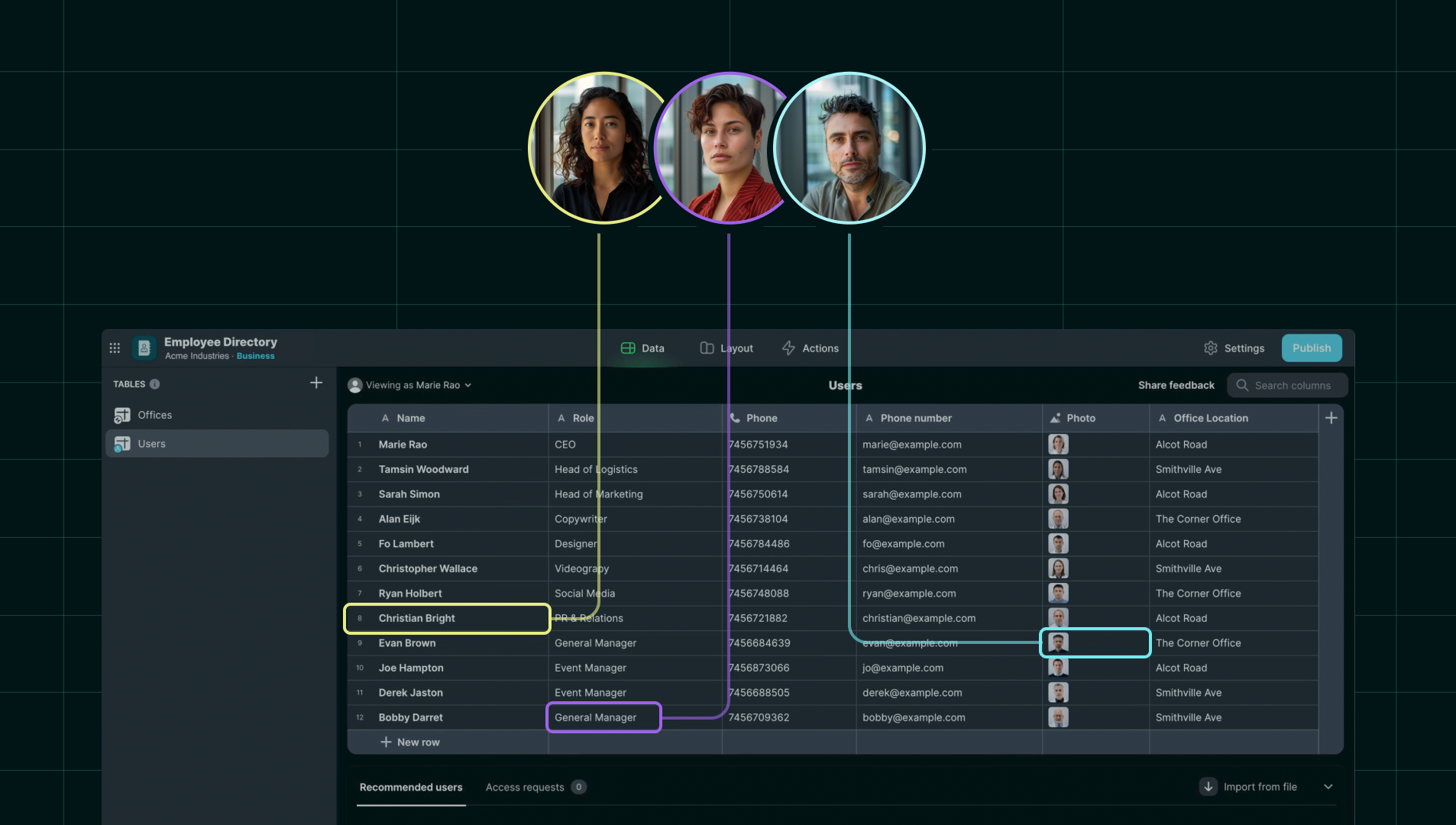Switch to the Layout tab

(x=726, y=348)
